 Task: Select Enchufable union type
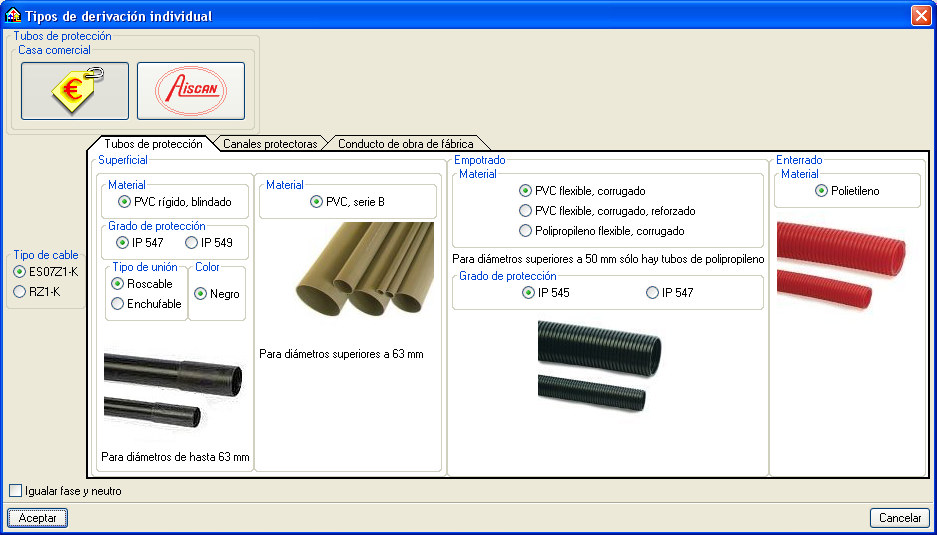tap(146, 304)
